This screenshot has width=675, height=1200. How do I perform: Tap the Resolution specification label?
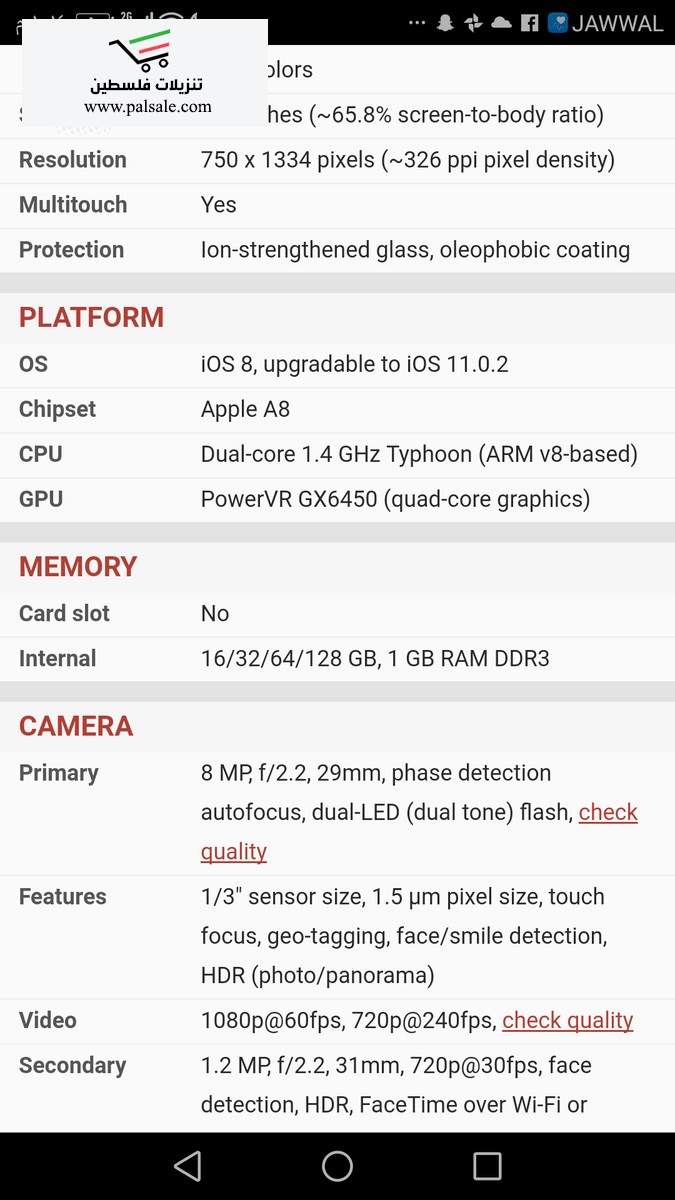click(73, 160)
